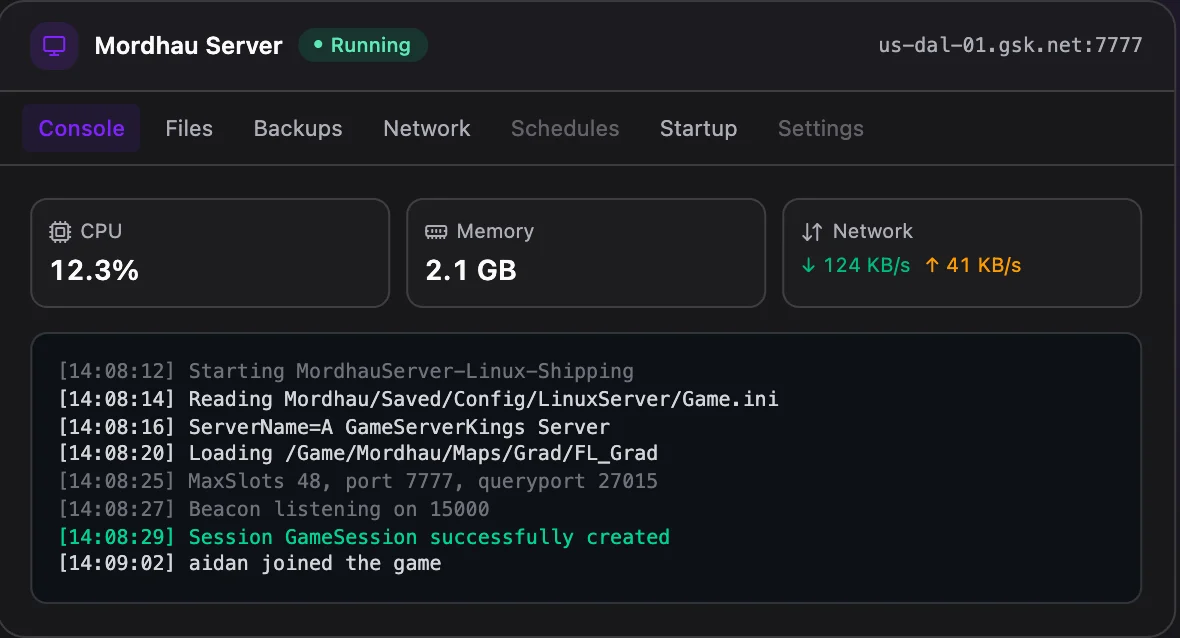Click the Mordhau Server title
Viewport: 1180px width, 638px height.
(x=188, y=46)
